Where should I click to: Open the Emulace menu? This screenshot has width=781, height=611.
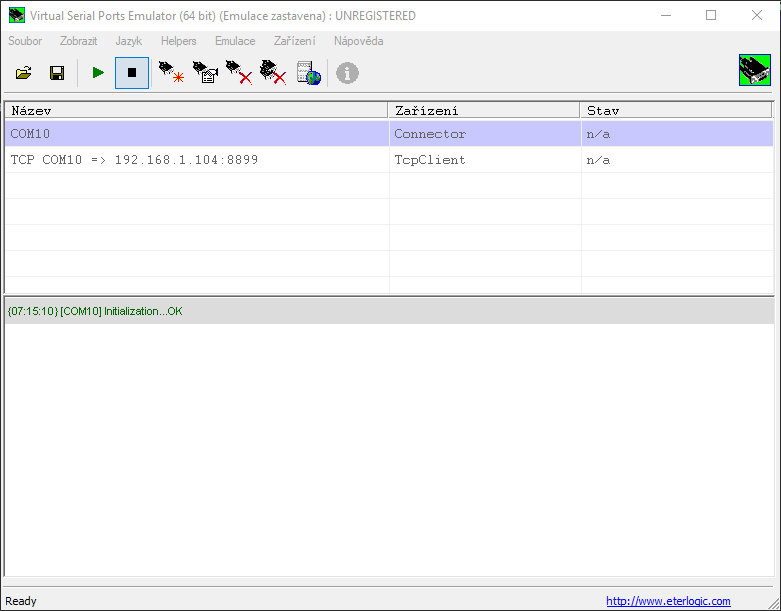coord(235,41)
